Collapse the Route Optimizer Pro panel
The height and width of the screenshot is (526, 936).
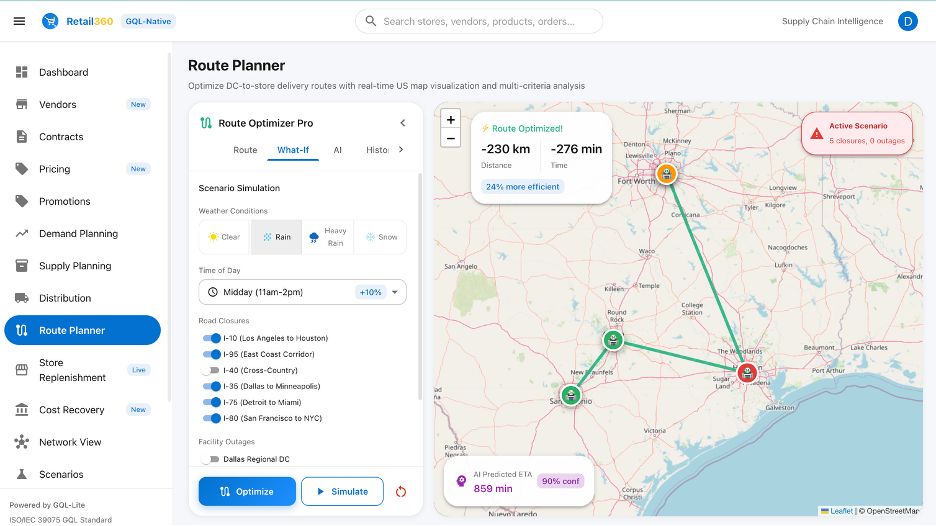point(403,123)
